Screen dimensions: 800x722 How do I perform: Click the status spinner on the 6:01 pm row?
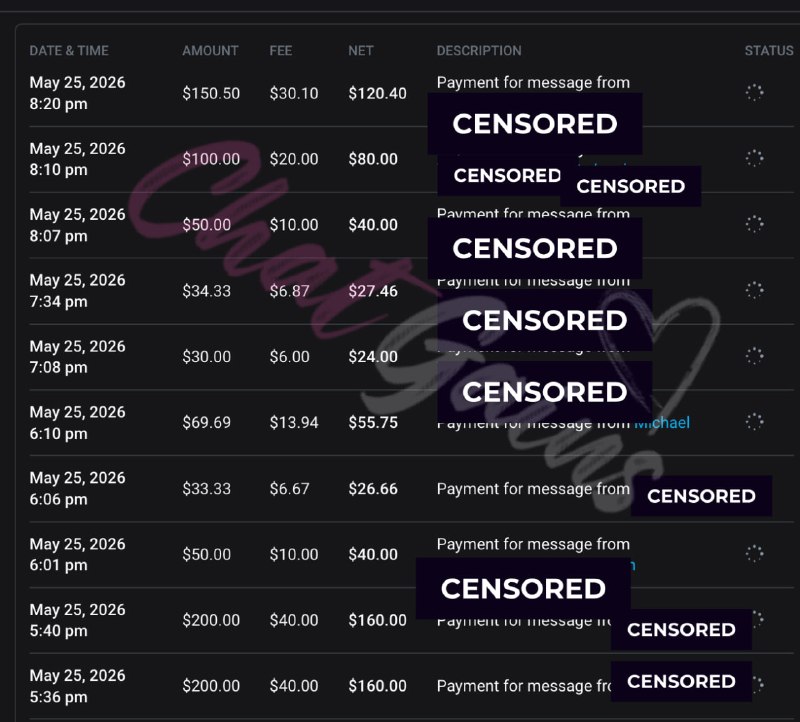pyautogui.click(x=755, y=554)
